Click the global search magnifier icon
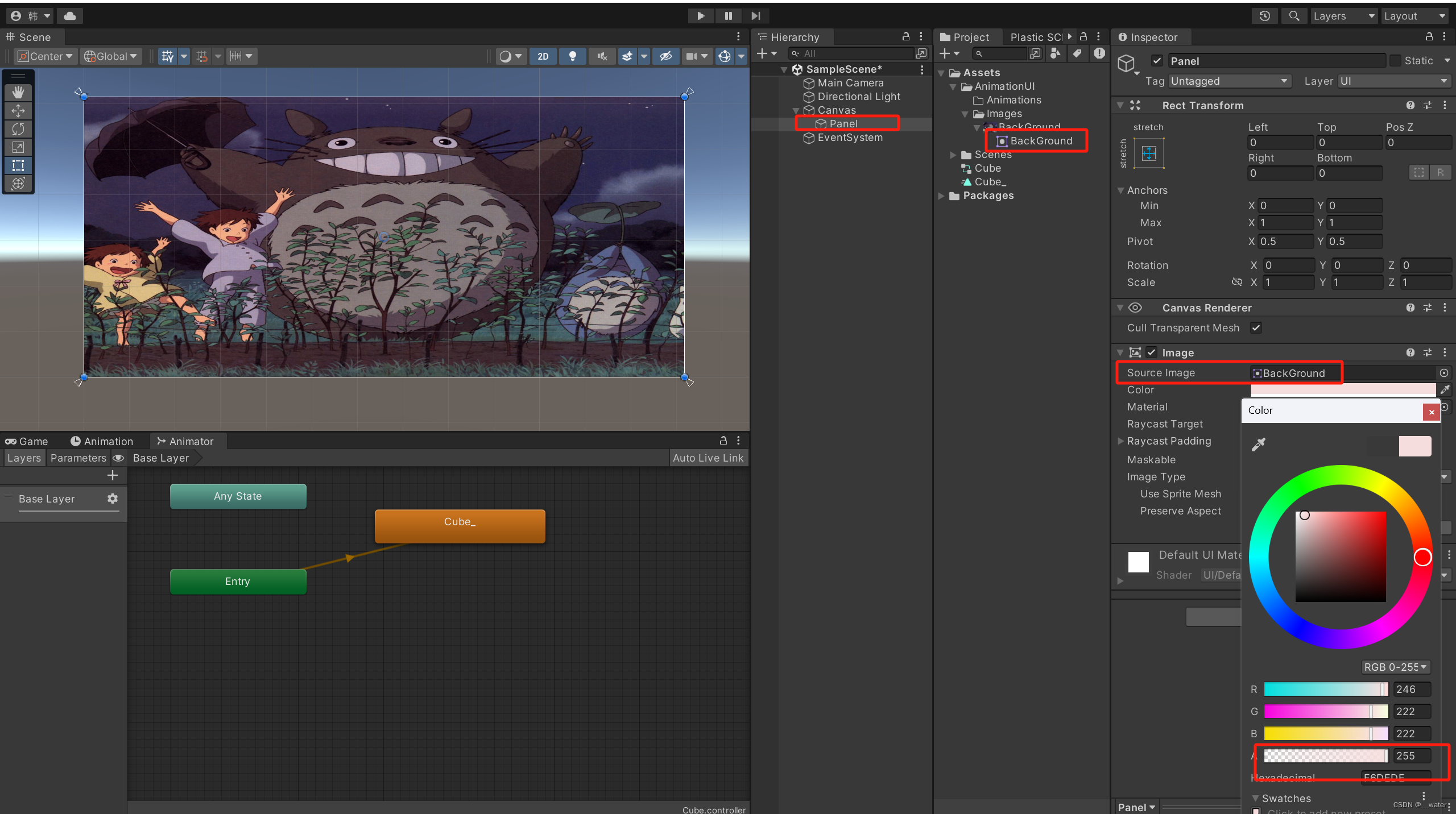This screenshot has width=1456, height=814. point(1294,16)
